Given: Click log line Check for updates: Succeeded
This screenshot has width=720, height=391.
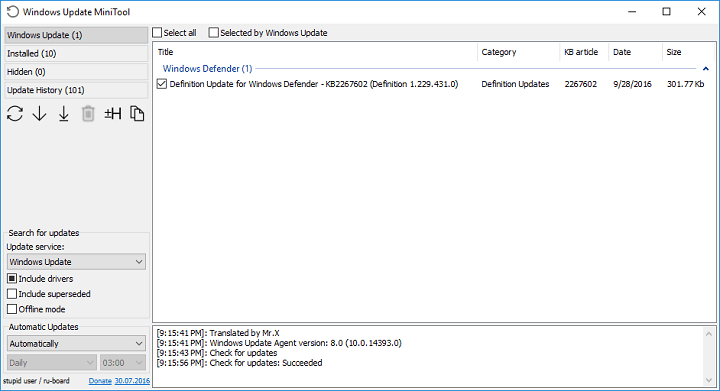Looking at the screenshot, I should click(239, 363).
